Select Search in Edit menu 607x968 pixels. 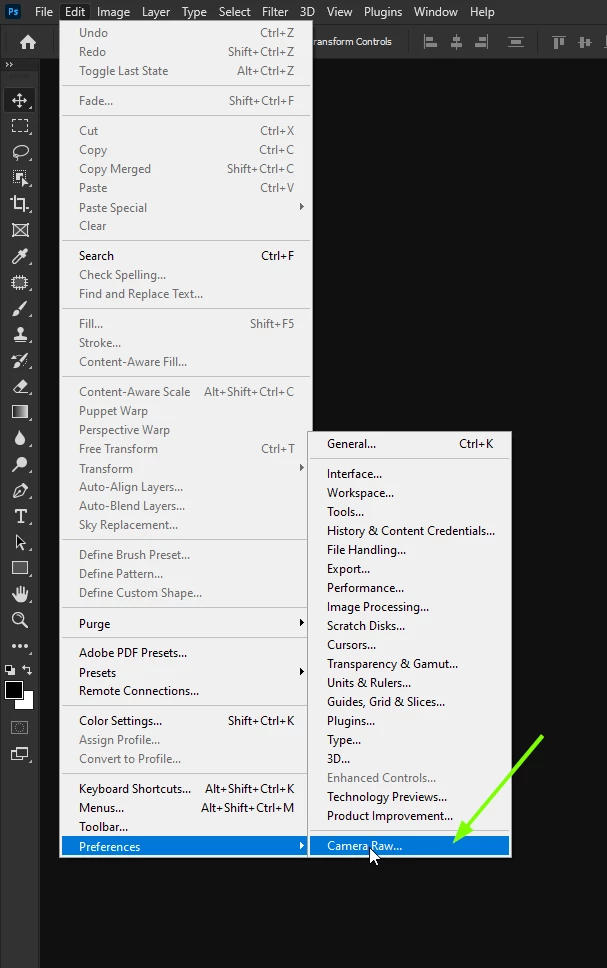(x=185, y=256)
